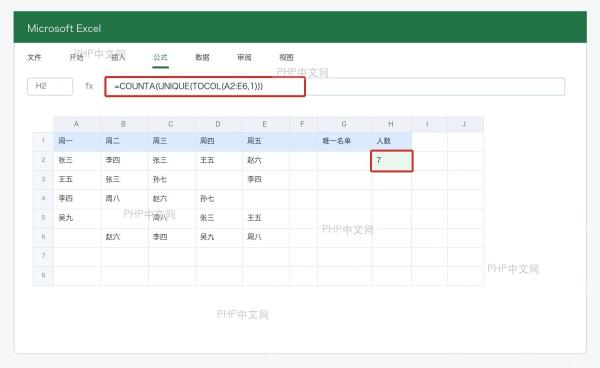Switch to the 开始 tab

[76, 57]
